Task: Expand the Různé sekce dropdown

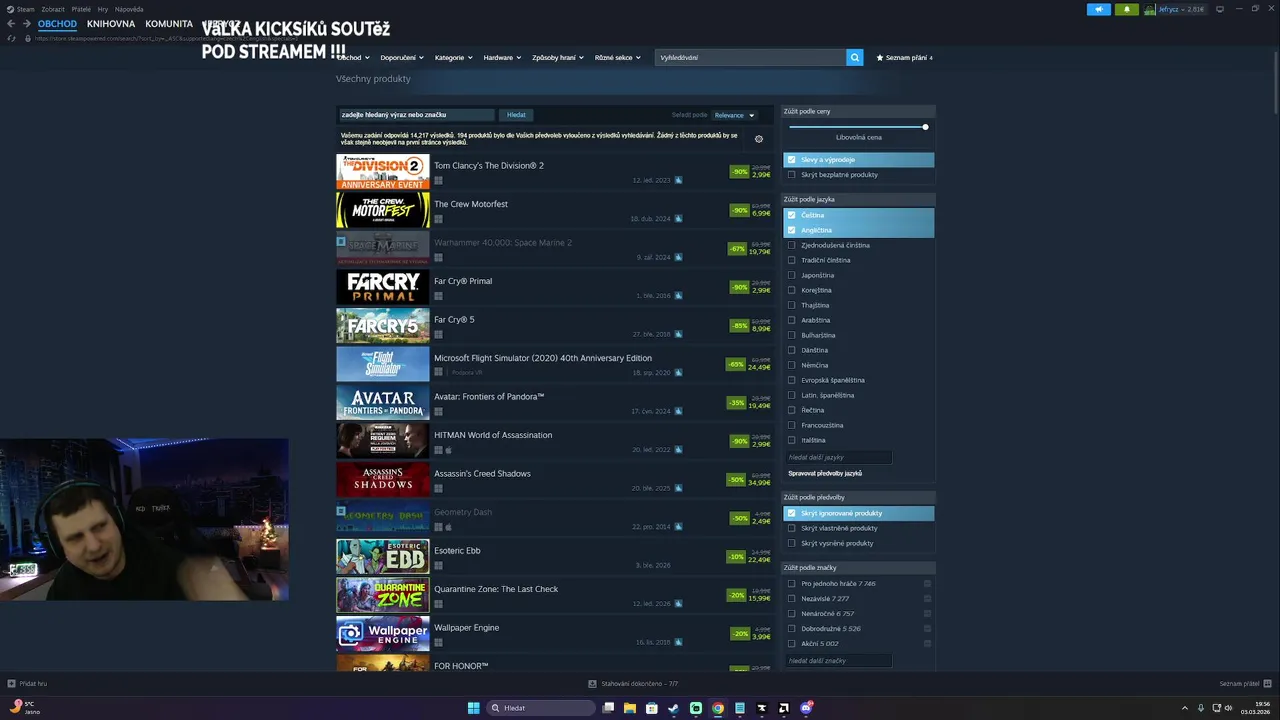Action: tap(617, 57)
